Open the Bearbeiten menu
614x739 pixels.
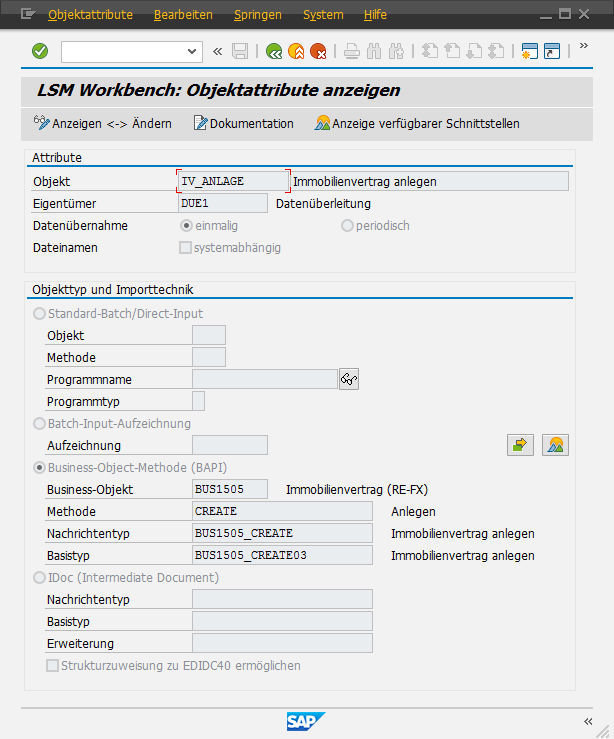click(x=183, y=15)
